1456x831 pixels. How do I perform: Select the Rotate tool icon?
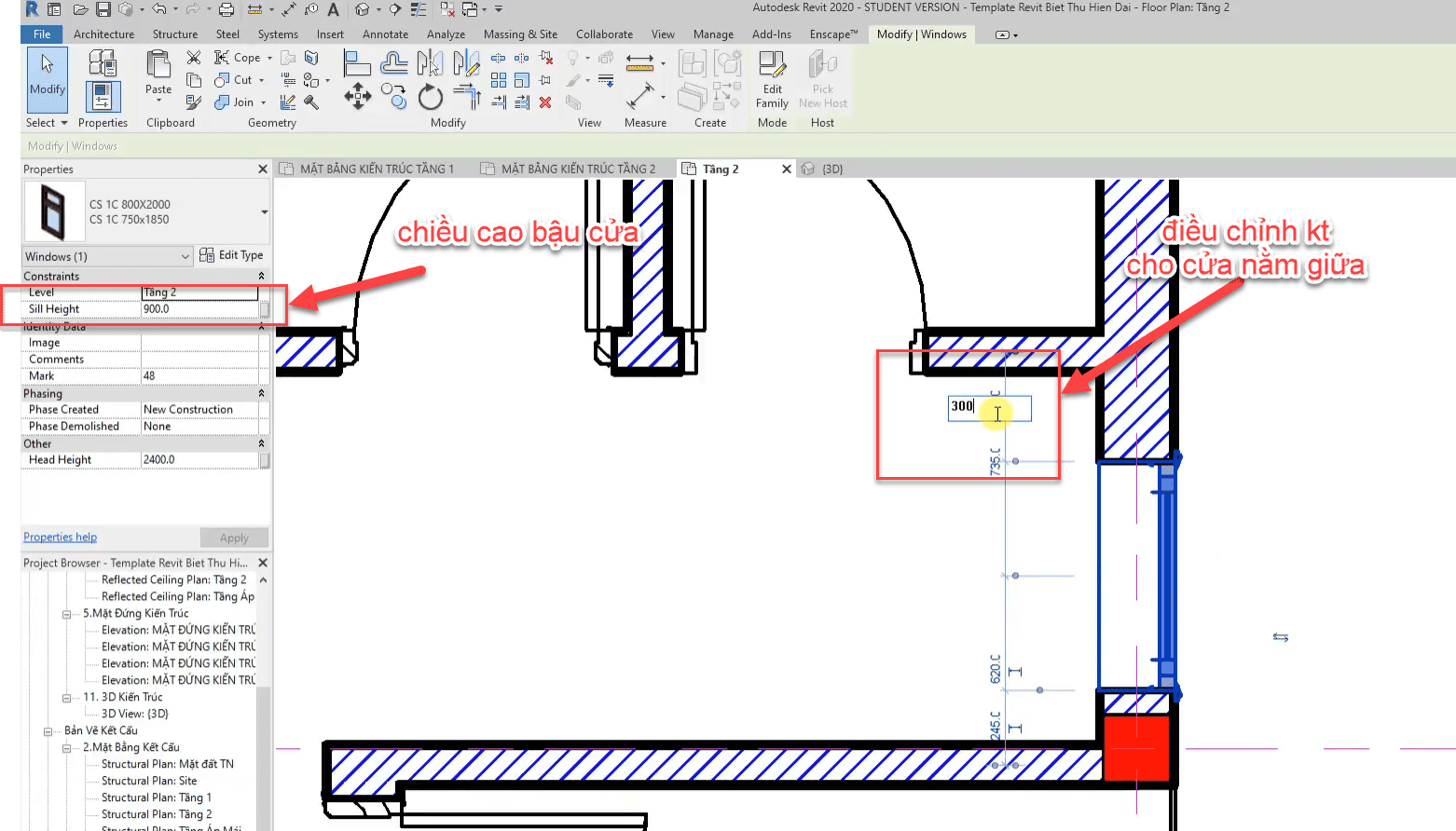[x=431, y=96]
